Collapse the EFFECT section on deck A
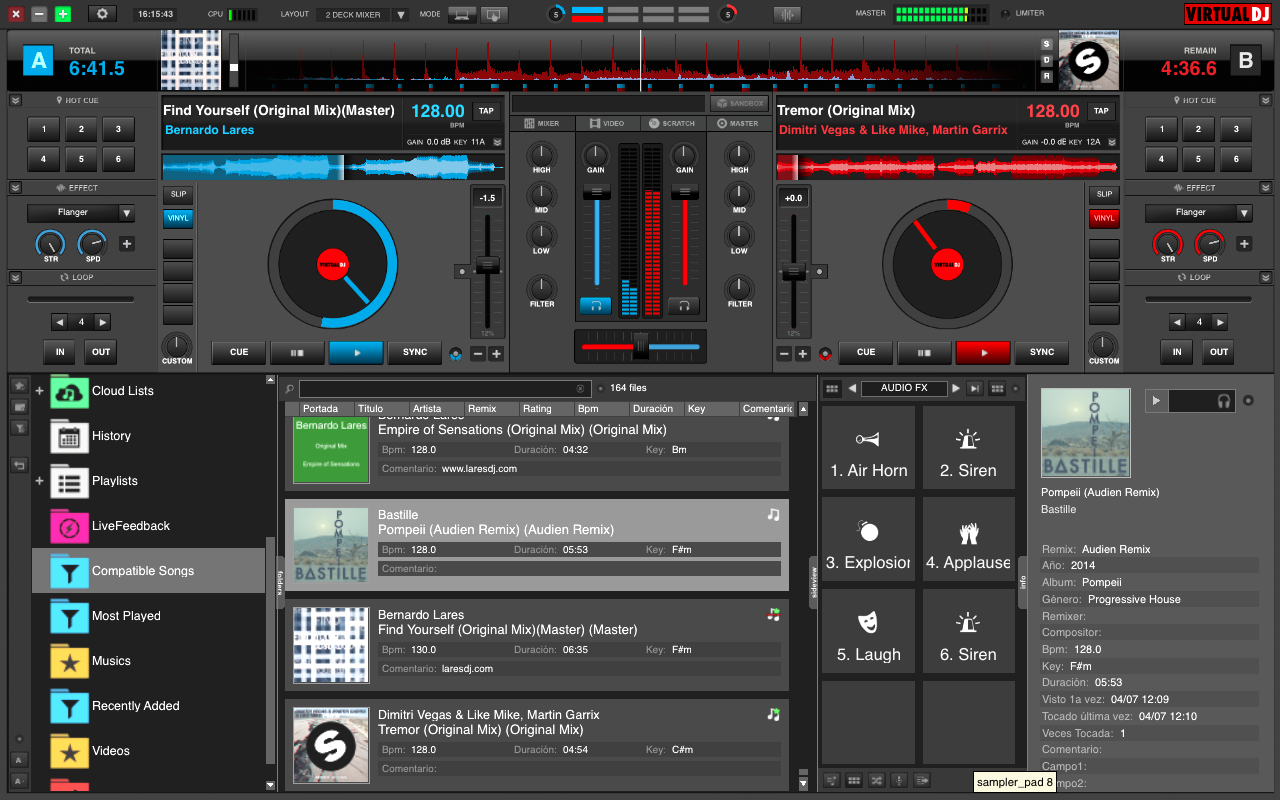The height and width of the screenshot is (800, 1280). 15,188
